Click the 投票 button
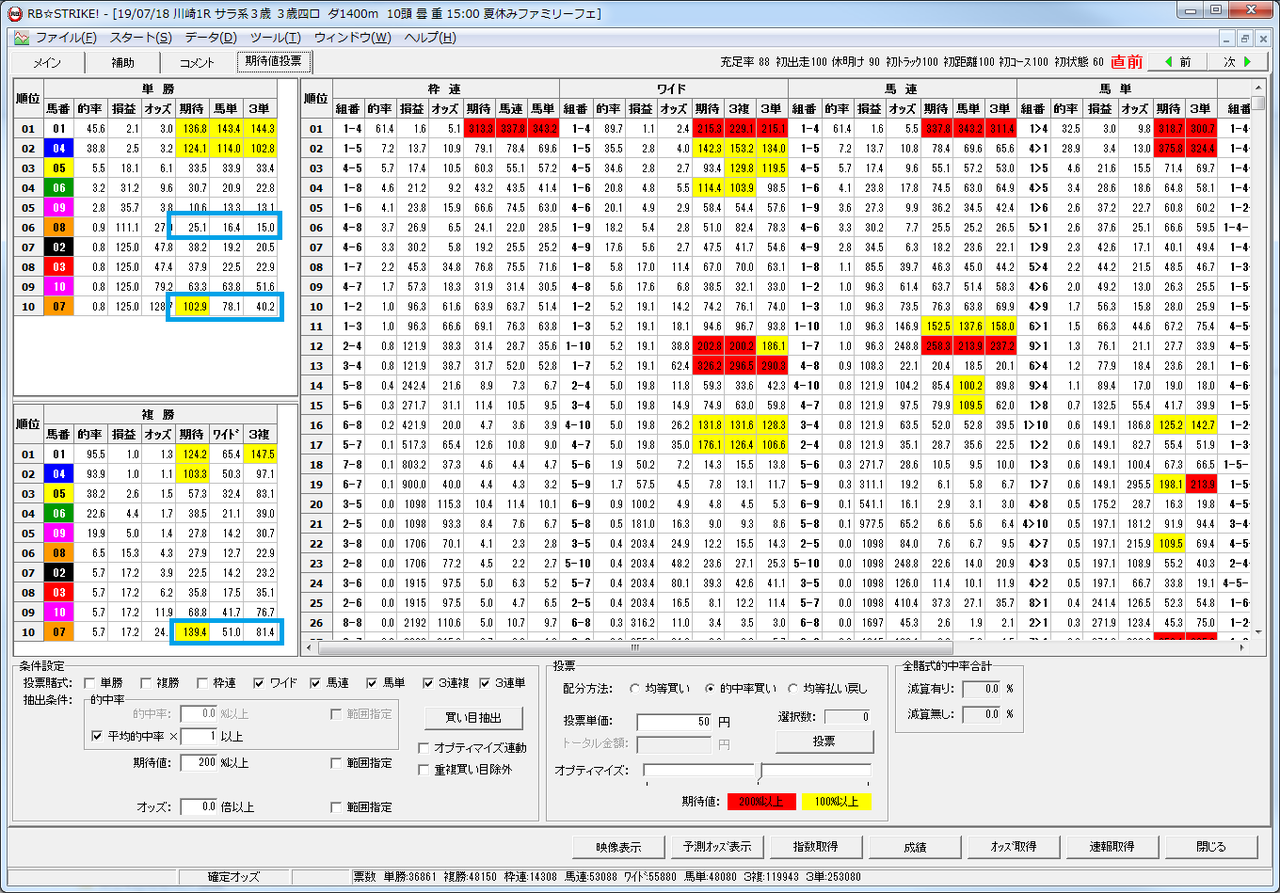1280x893 pixels. tap(823, 742)
